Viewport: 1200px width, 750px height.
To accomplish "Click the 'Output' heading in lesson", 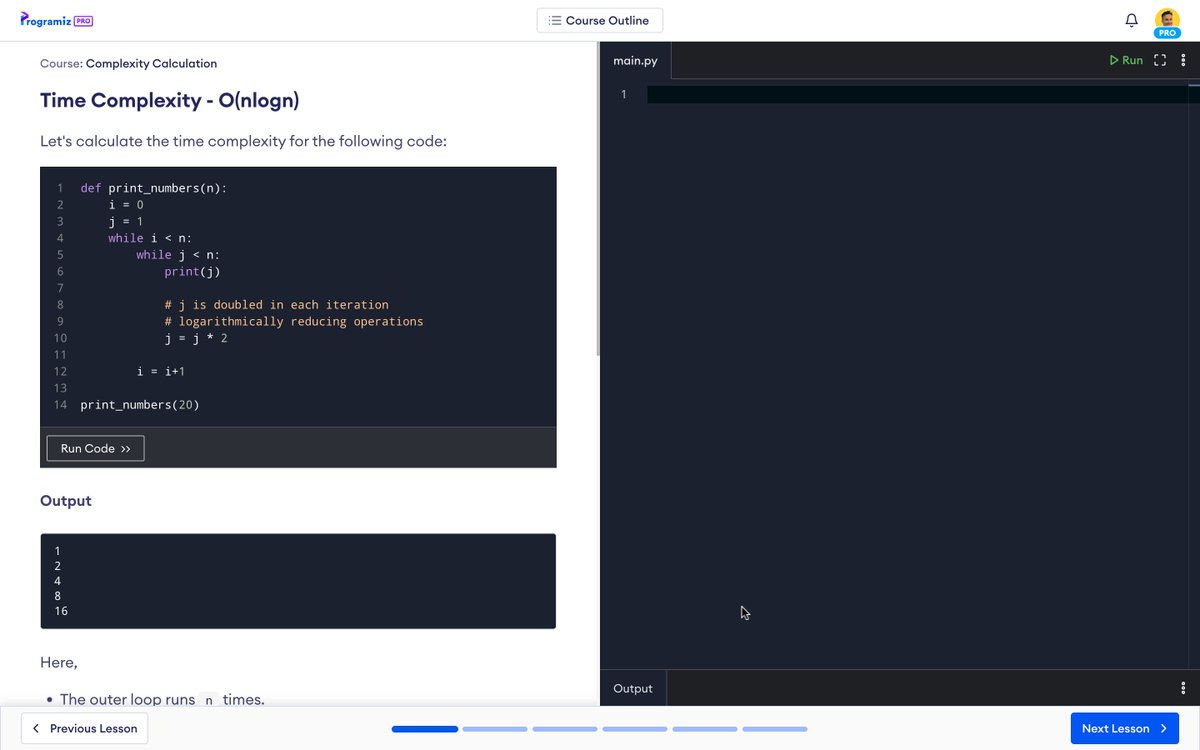I will coord(66,501).
